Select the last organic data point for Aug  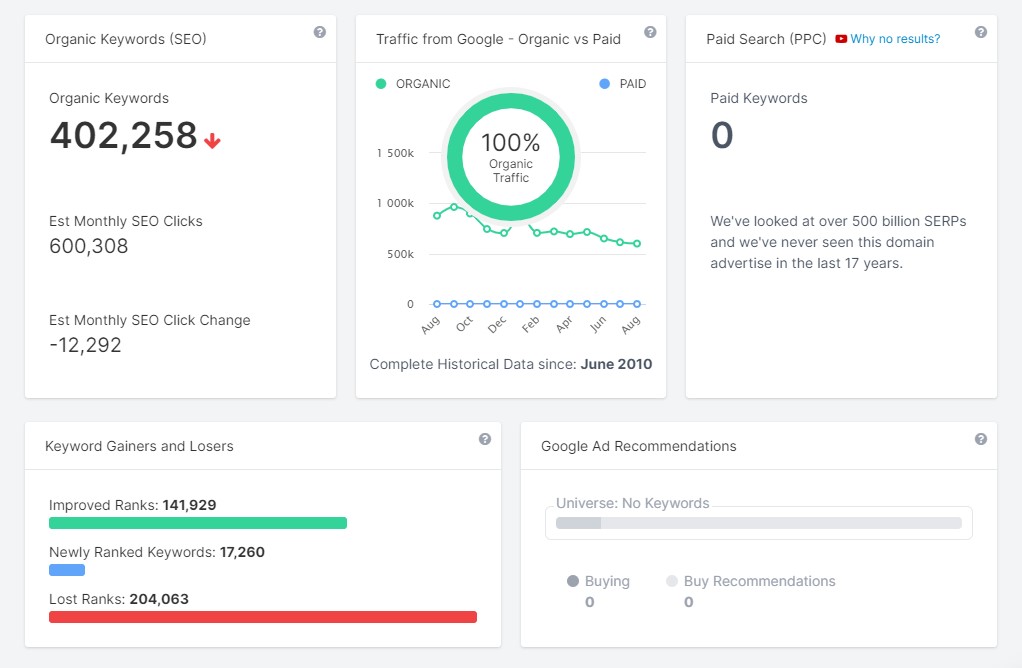coord(637,244)
